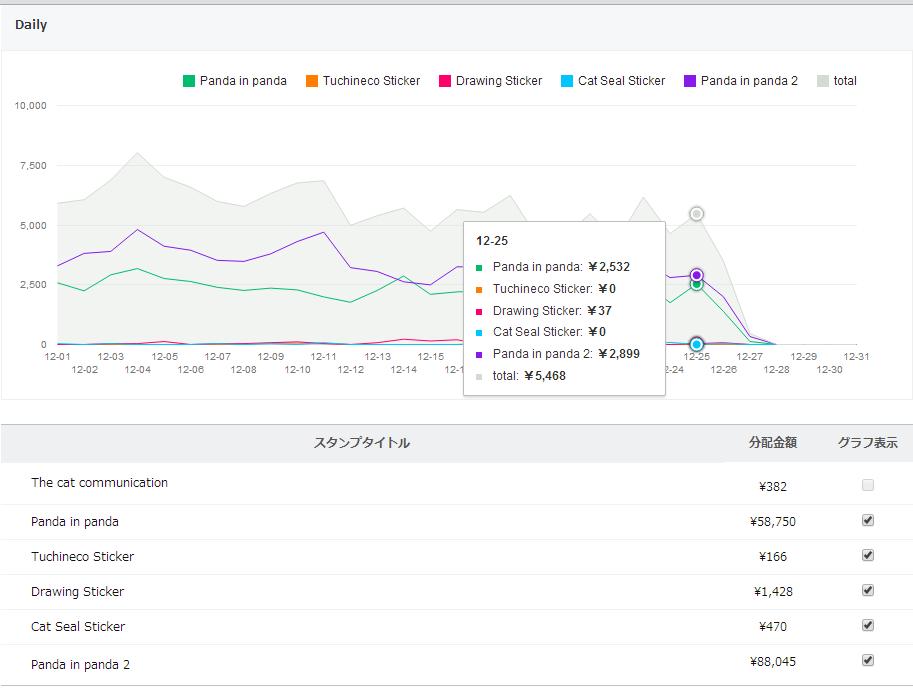Click purple Panda in panda 2 point at 12-25
The height and width of the screenshot is (688, 913).
696,275
